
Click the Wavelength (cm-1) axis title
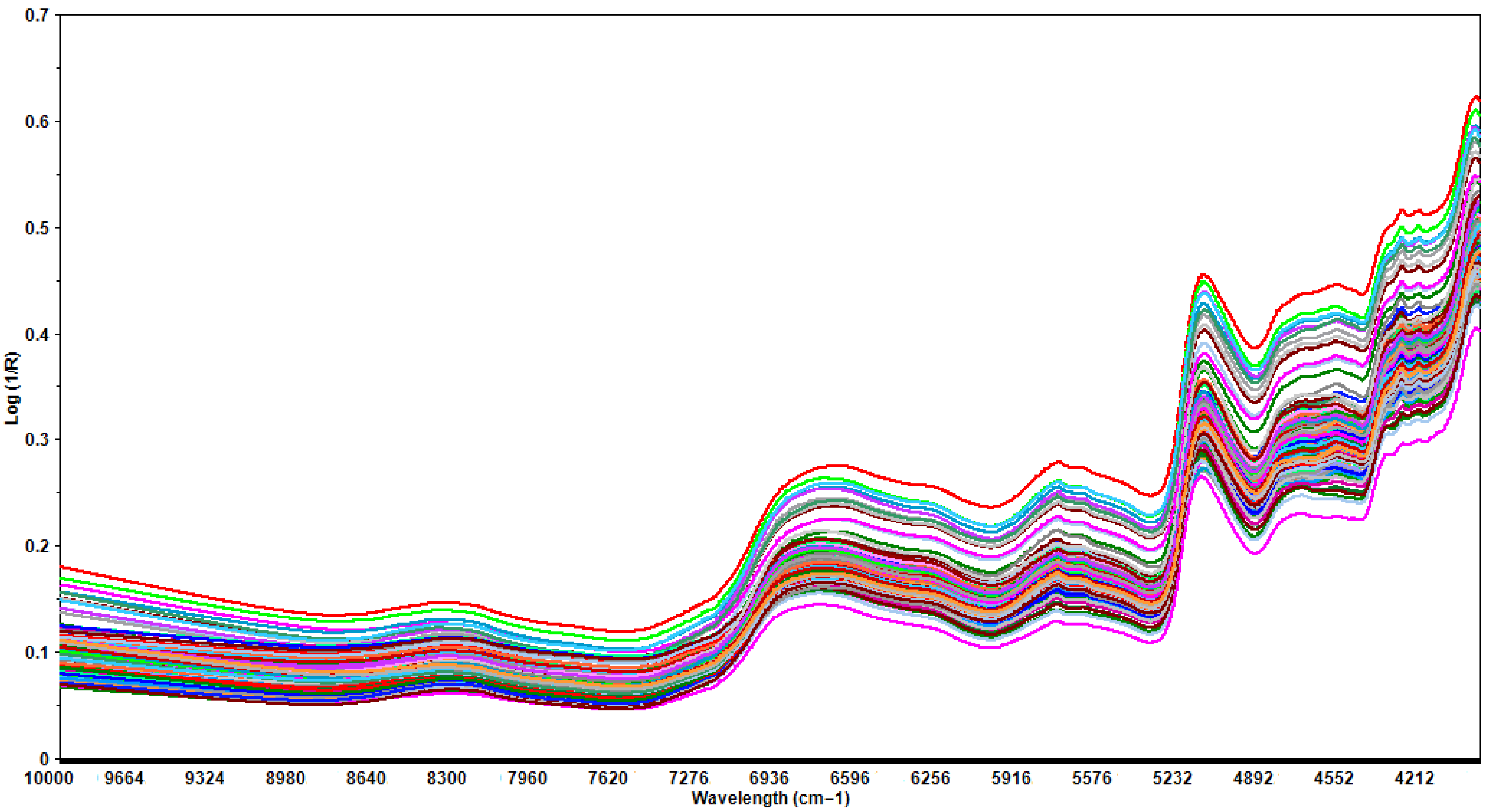pos(770,799)
